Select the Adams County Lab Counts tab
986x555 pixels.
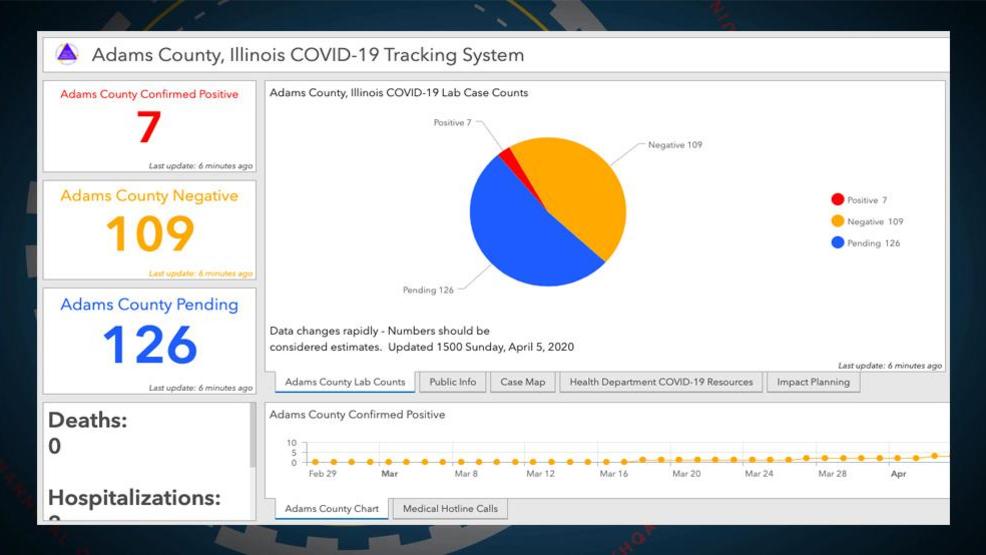coord(345,382)
